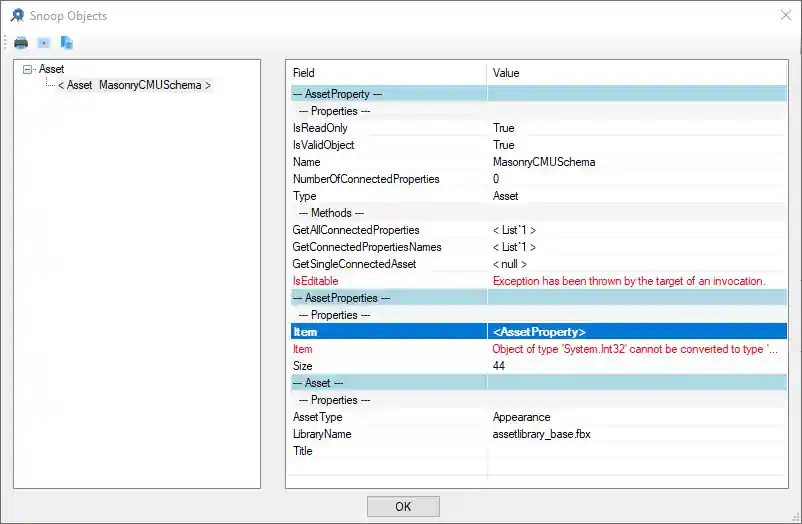The width and height of the screenshot is (802, 524).
Task: Click the Copy toolbar icon
Action: pyautogui.click(x=67, y=43)
